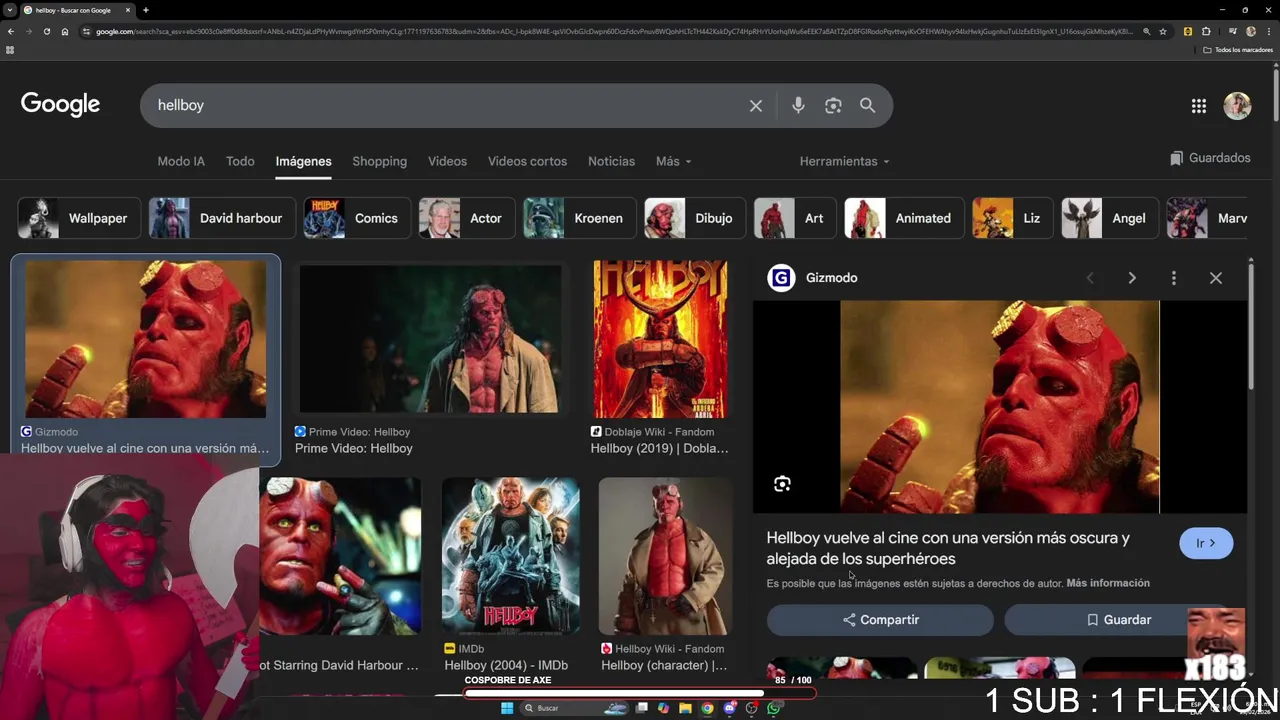Image resolution: width=1280 pixels, height=720 pixels.
Task: Go to Google home via logo
Action: coord(60,105)
